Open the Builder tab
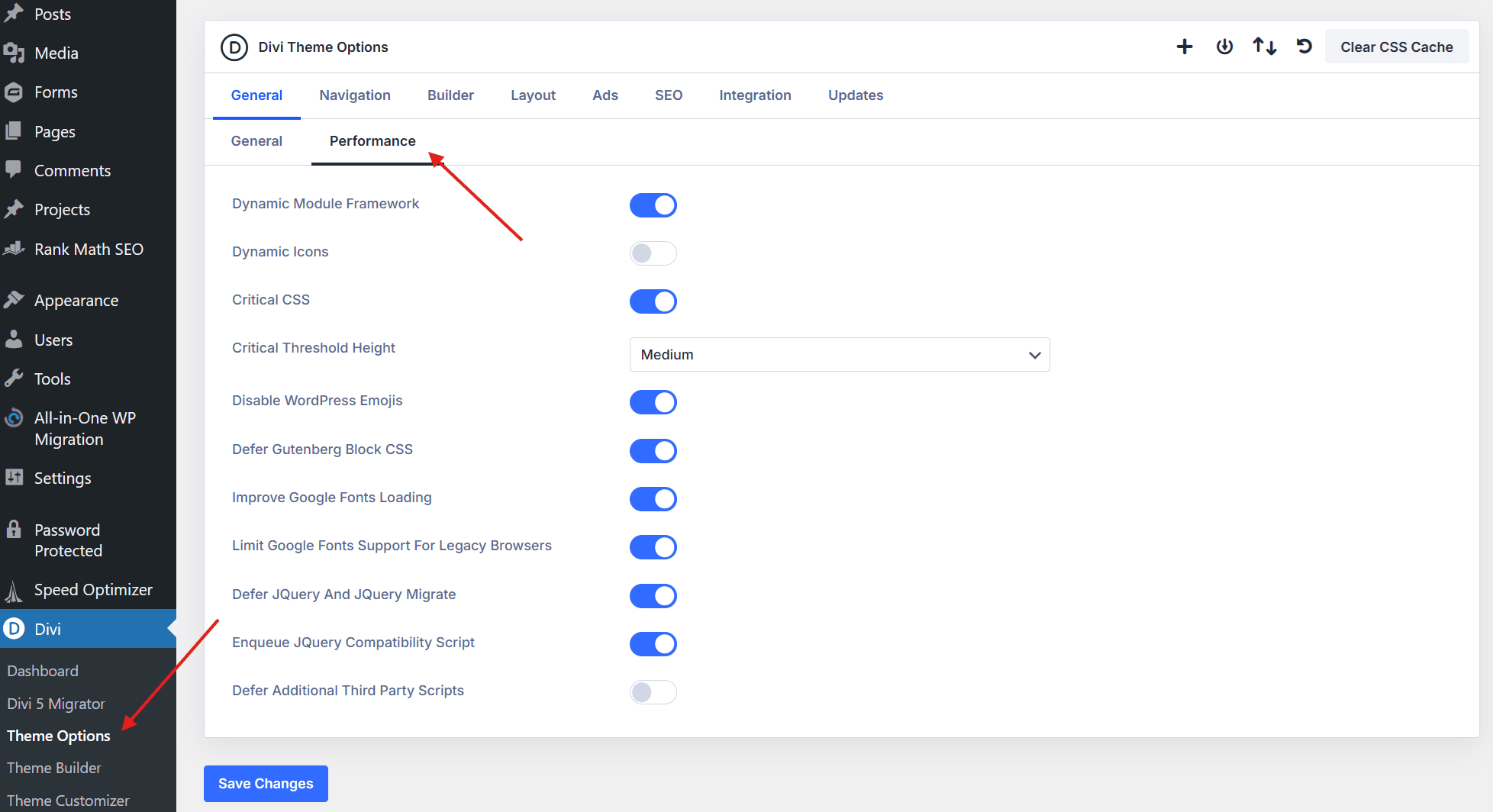This screenshot has height=812, width=1493. coord(450,95)
